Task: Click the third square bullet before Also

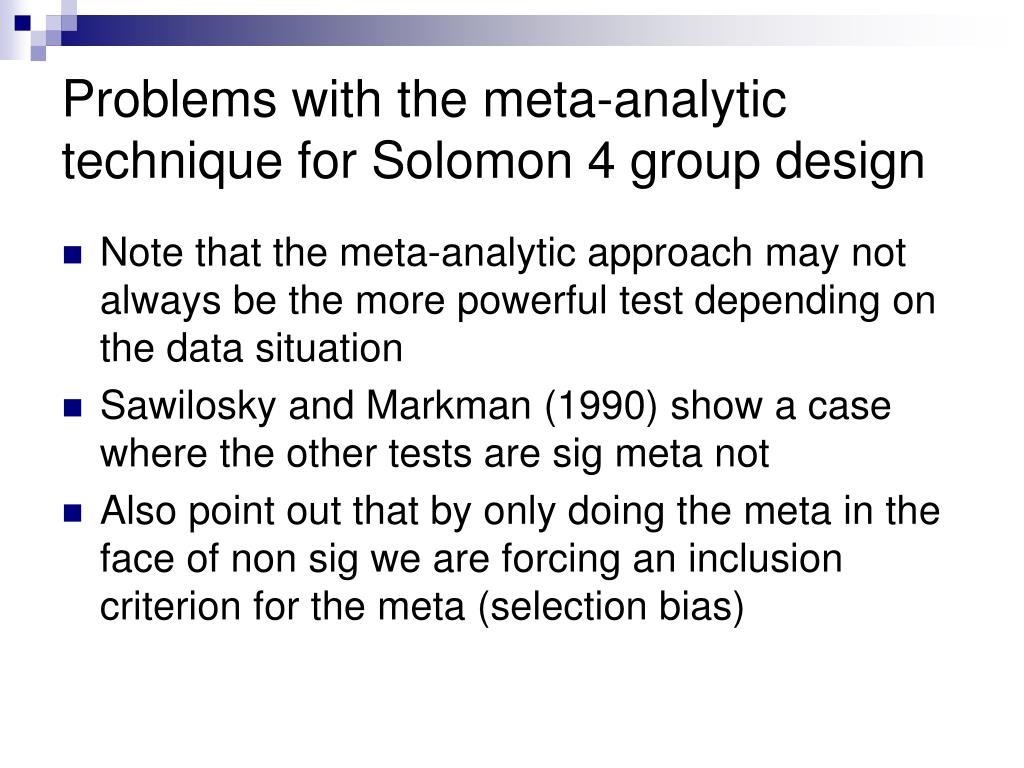Action: coord(73,513)
